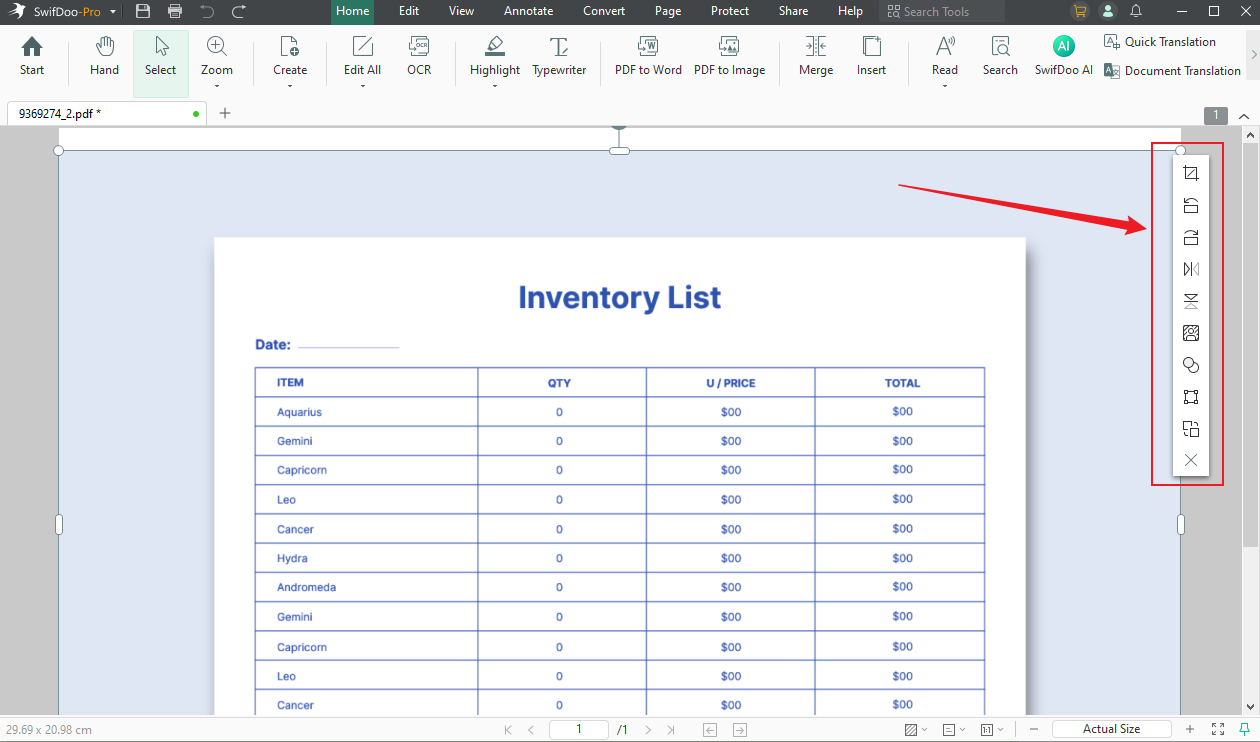Viewport: 1260px width, 742px height.
Task: Launch SwifDoo AI
Action: point(1064,56)
